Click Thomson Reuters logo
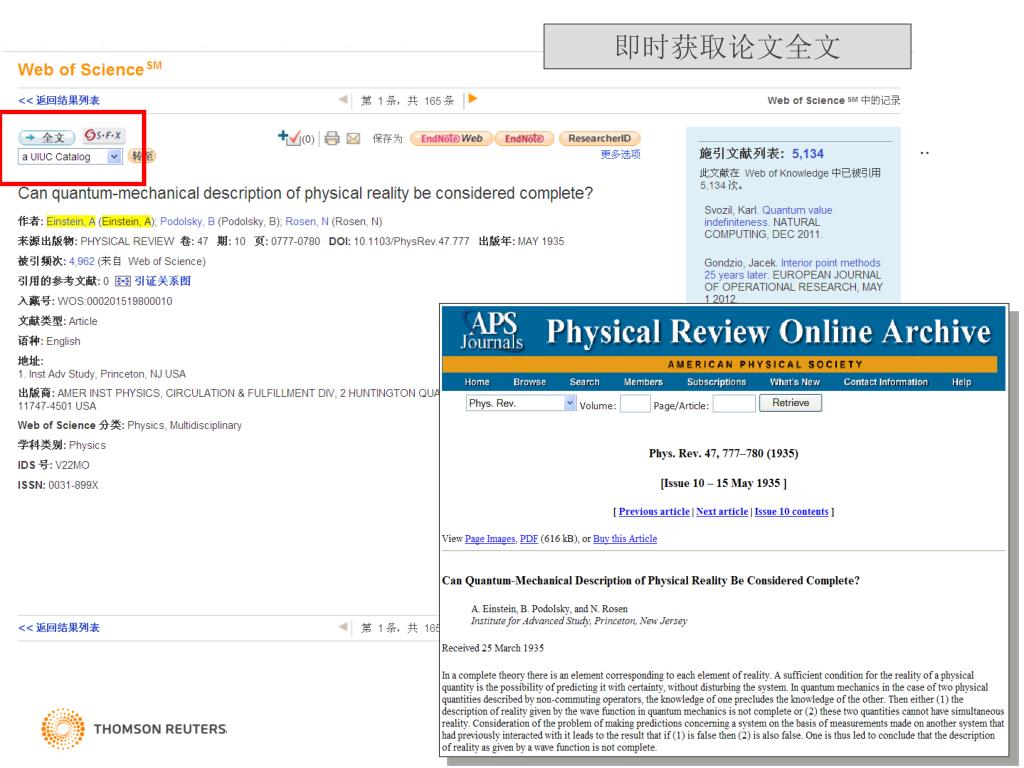 coord(133,728)
